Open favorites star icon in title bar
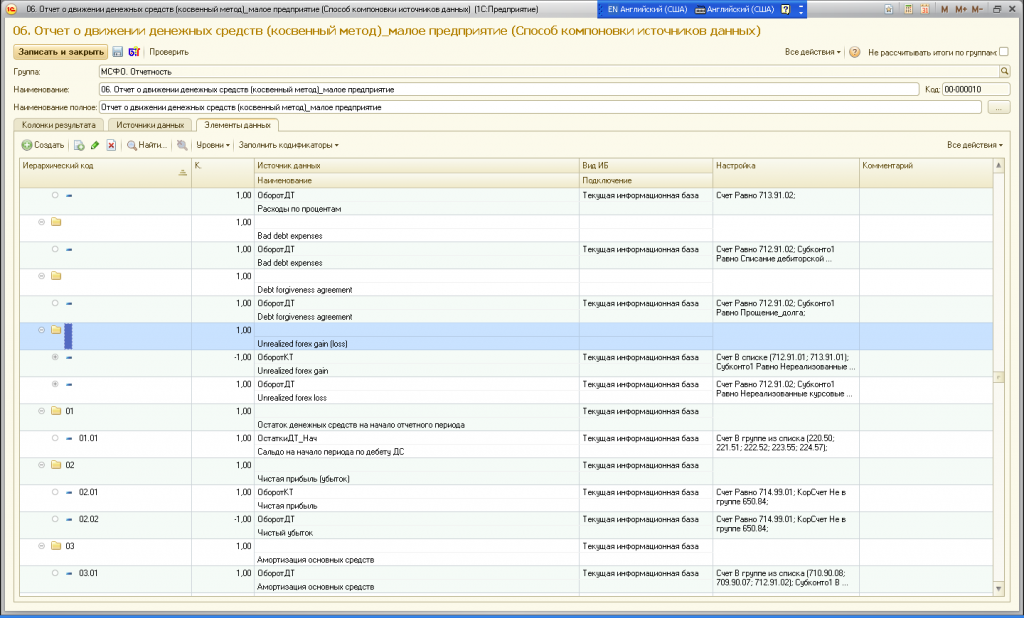This screenshot has height=618, width=1024. click(889, 9)
